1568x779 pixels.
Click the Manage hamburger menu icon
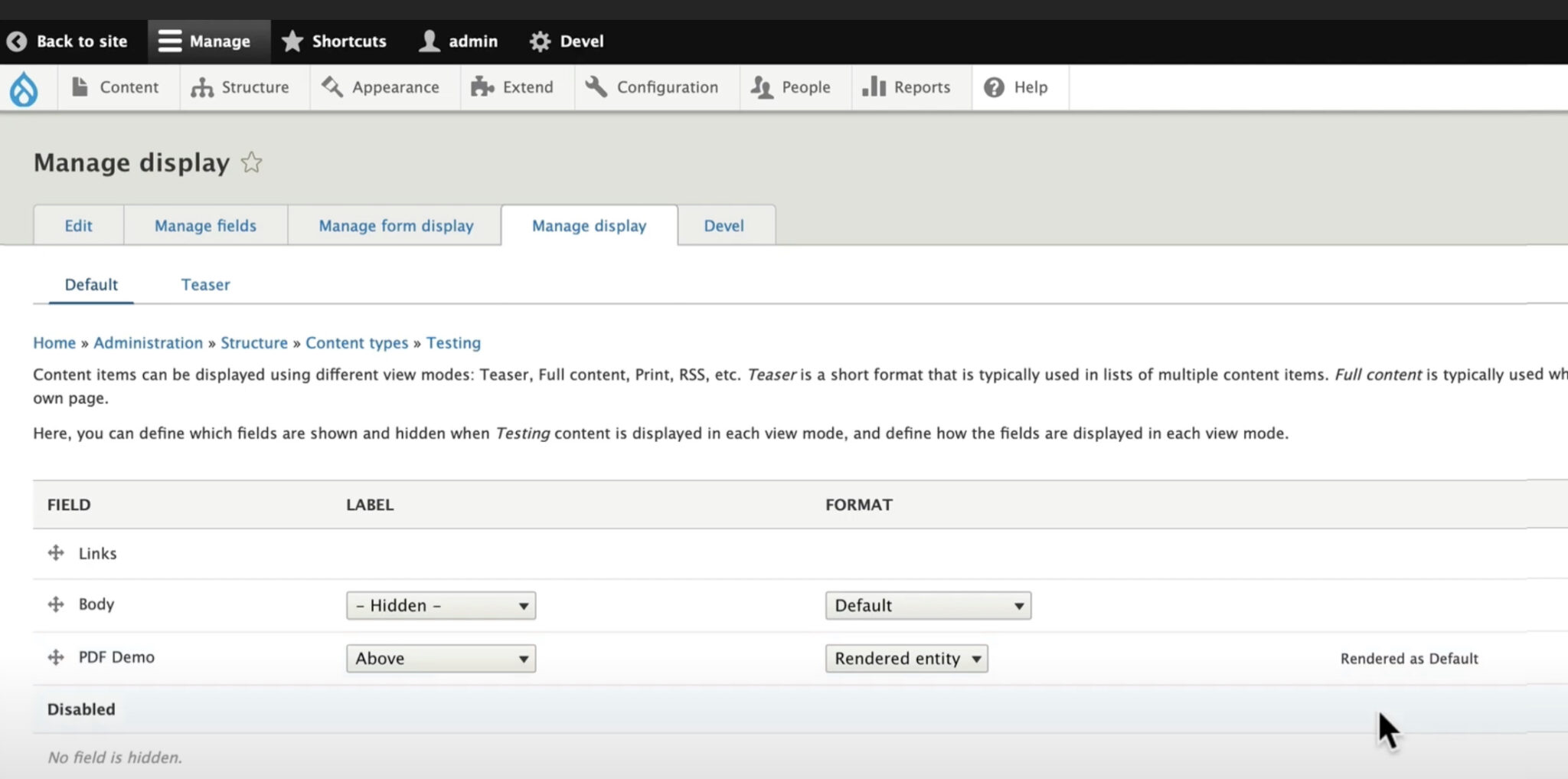click(x=169, y=41)
